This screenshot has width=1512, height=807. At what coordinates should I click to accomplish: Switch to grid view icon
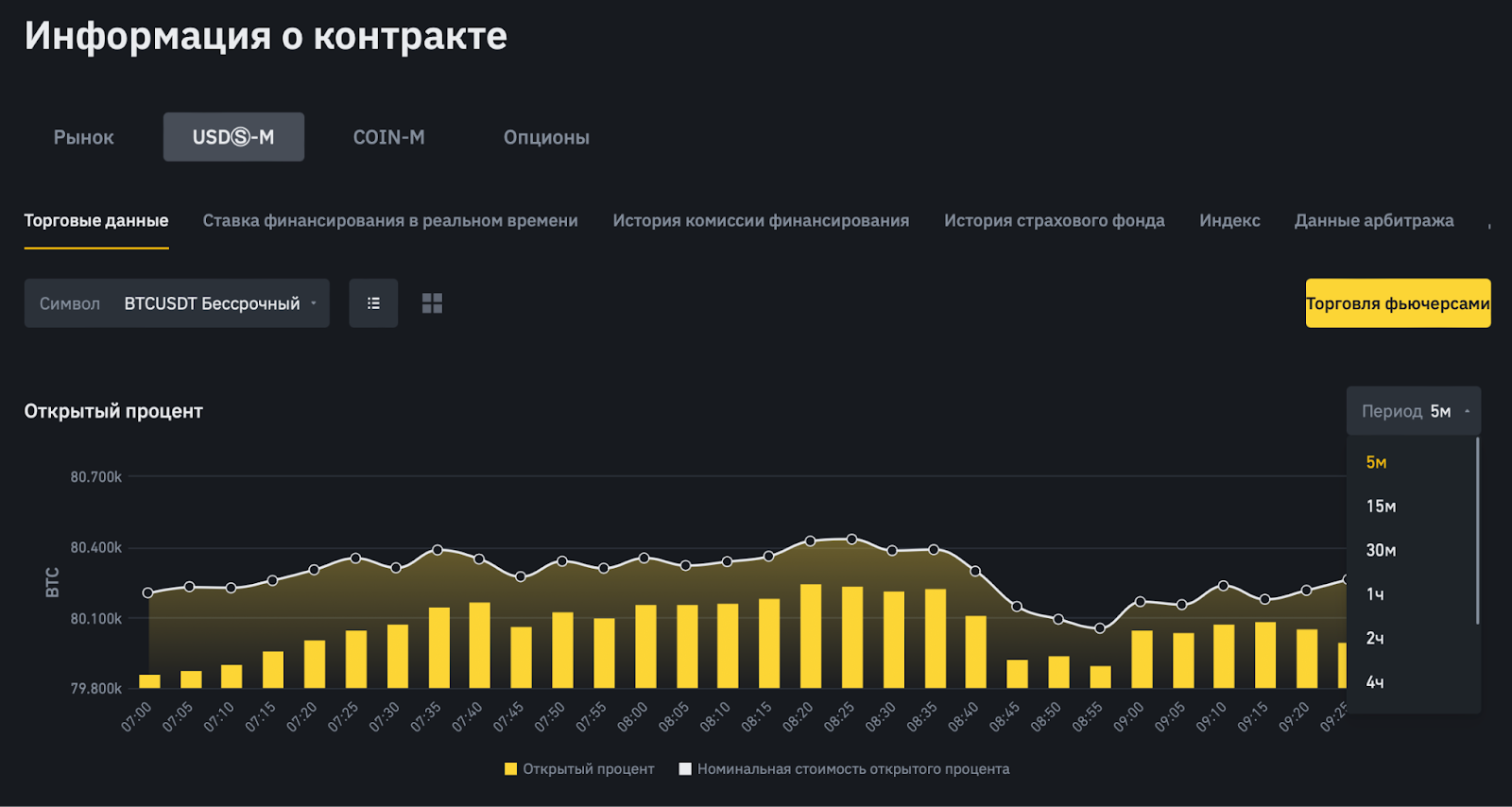coord(432,303)
